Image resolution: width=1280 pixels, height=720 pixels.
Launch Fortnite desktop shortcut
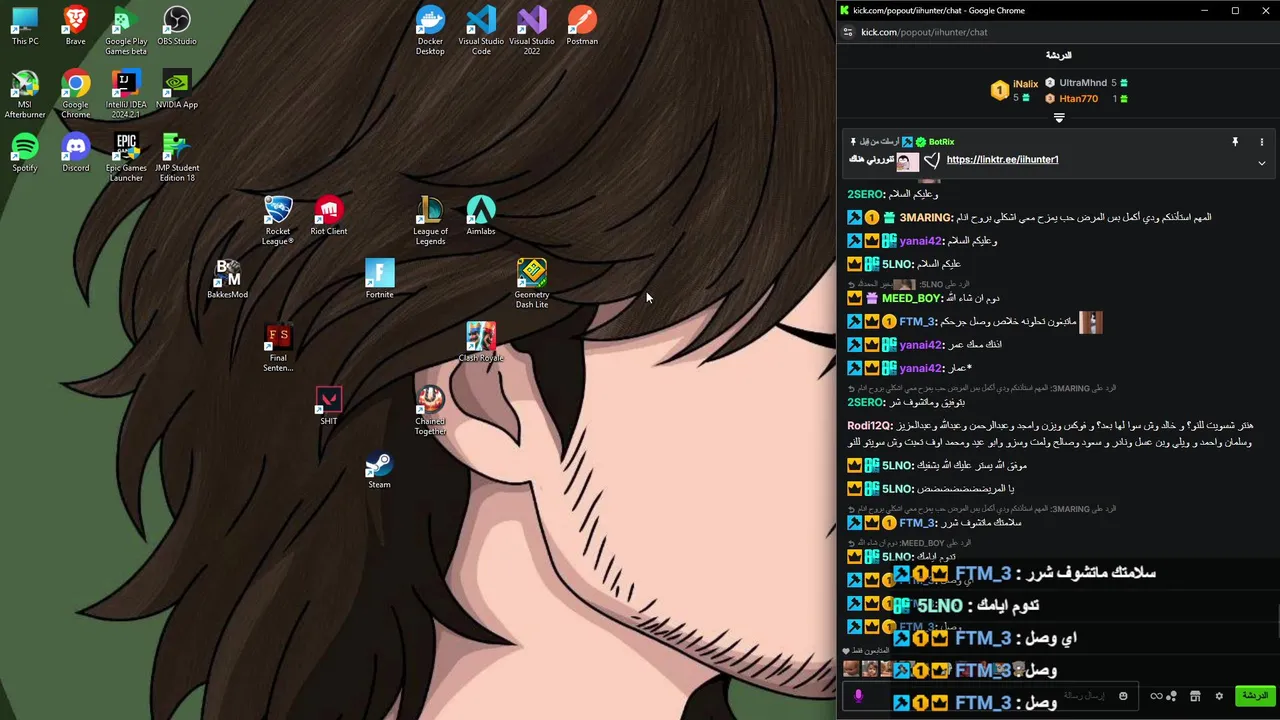click(x=380, y=278)
